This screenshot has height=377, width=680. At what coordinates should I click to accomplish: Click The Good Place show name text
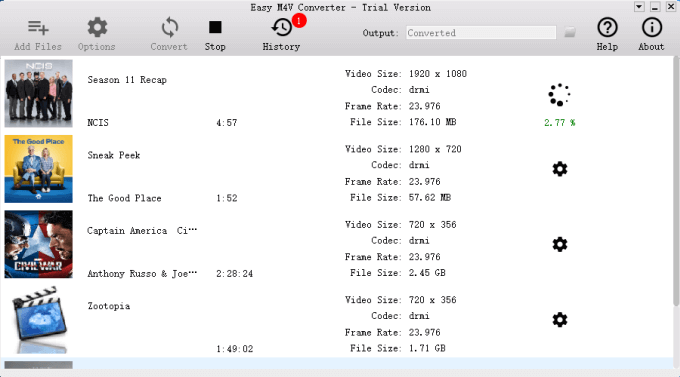tap(124, 198)
